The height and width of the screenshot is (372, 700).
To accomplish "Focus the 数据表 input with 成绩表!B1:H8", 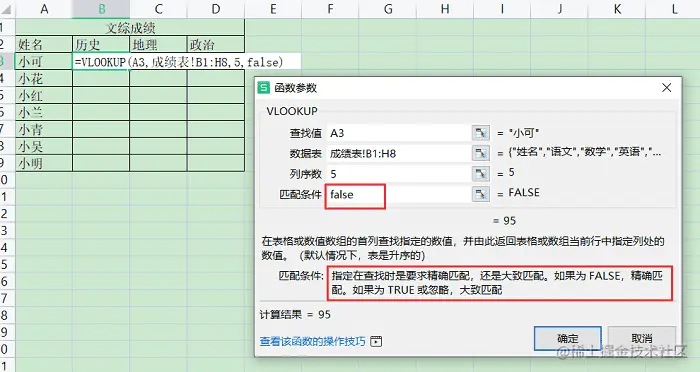I will [399, 154].
